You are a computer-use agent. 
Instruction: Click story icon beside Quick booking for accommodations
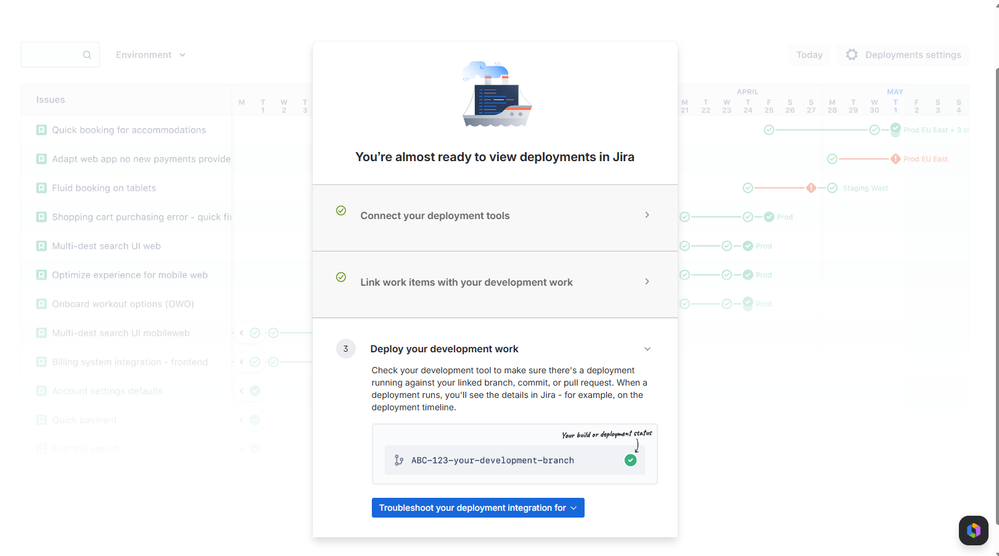coord(41,130)
